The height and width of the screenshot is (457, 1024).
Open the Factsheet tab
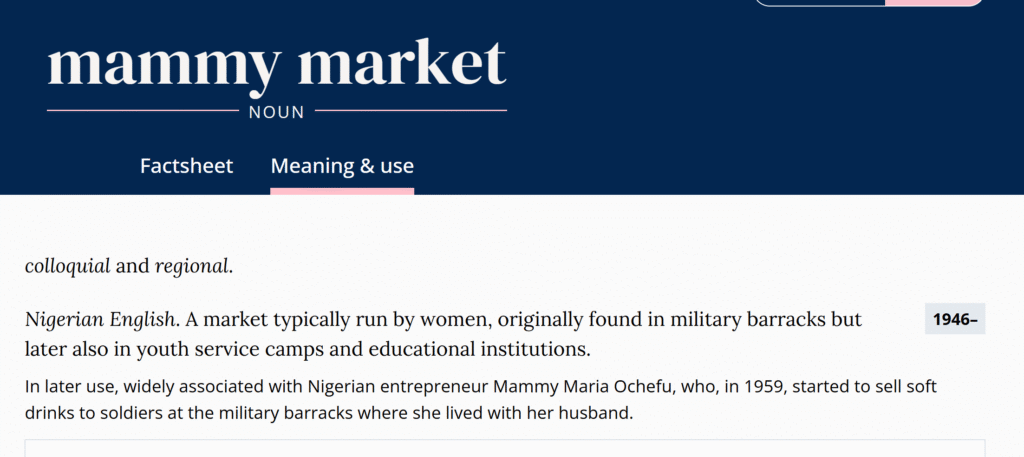click(186, 166)
